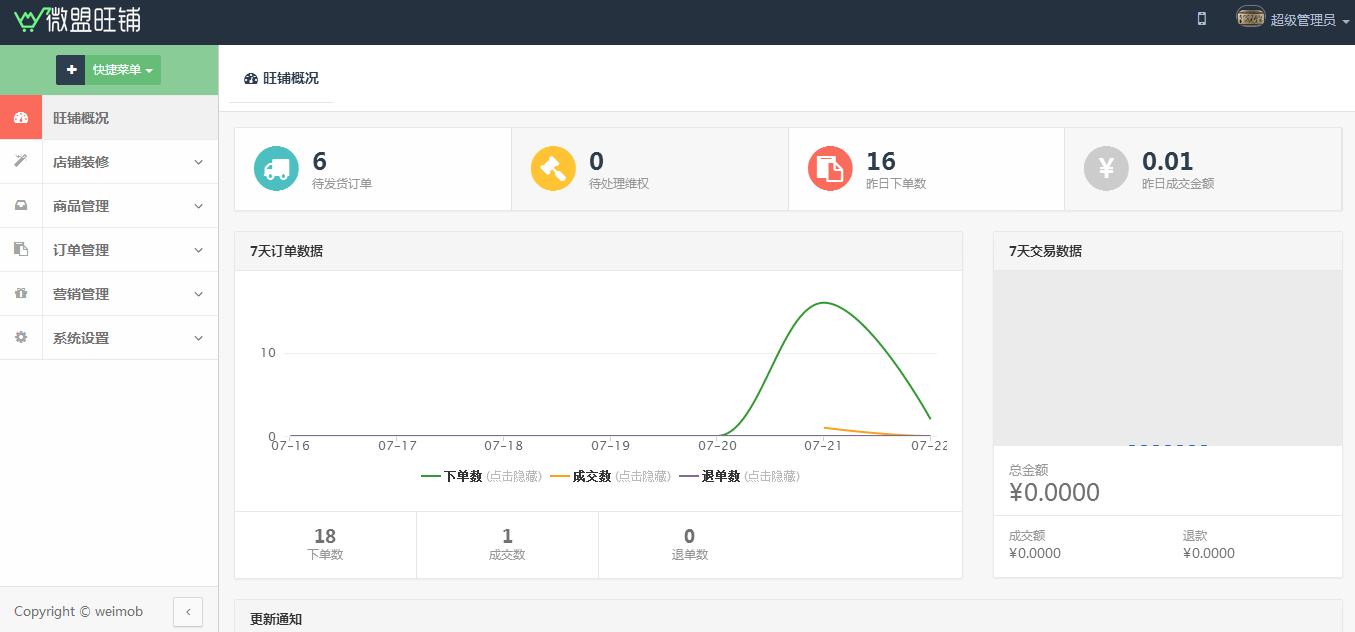Expand the 店铺装修 sidebar section
This screenshot has width=1355, height=632.
pyautogui.click(x=129, y=162)
